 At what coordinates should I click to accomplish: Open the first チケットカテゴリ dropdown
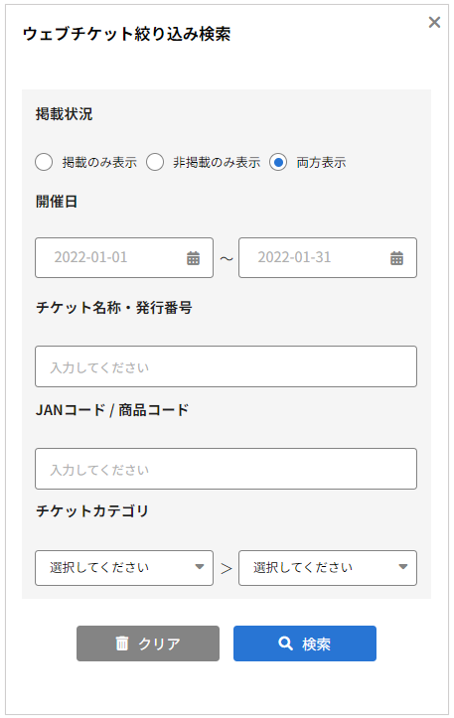(x=124, y=568)
